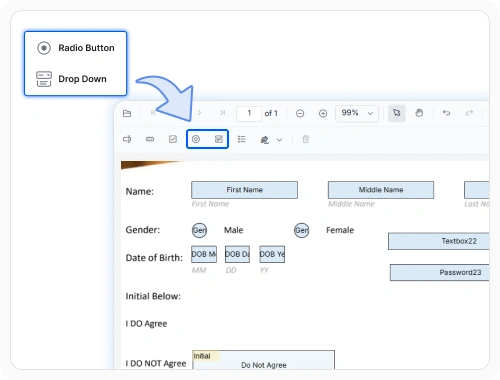Image resolution: width=500 pixels, height=380 pixels.
Task: Select the List Box form field tool
Action: coord(242,139)
